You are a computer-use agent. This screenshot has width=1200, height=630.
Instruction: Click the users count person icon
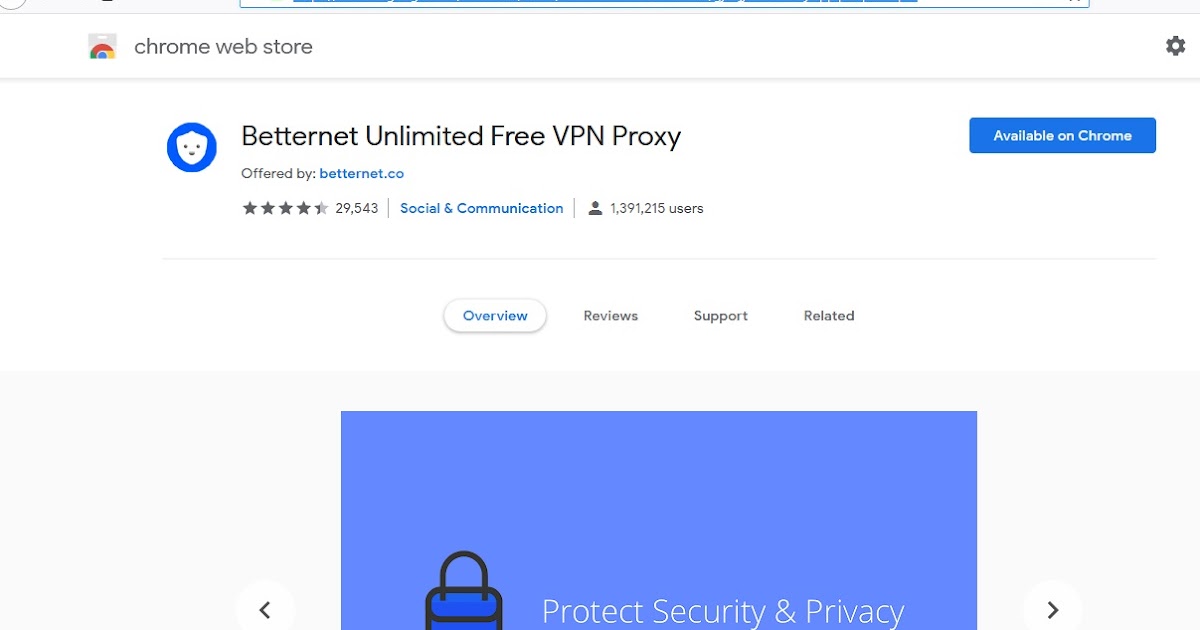coord(596,208)
